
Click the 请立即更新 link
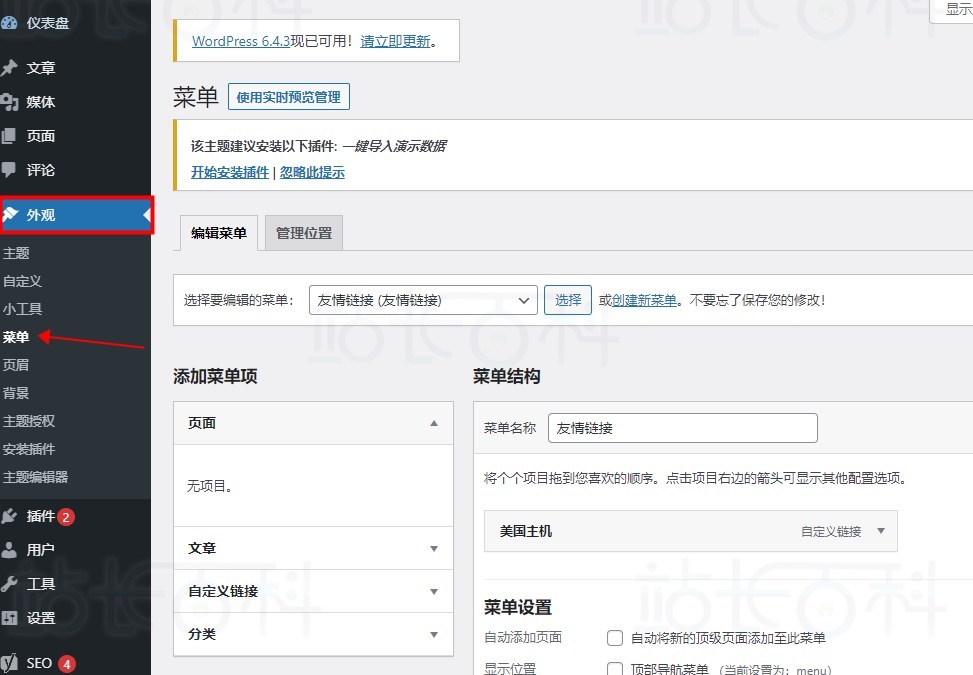[395, 41]
